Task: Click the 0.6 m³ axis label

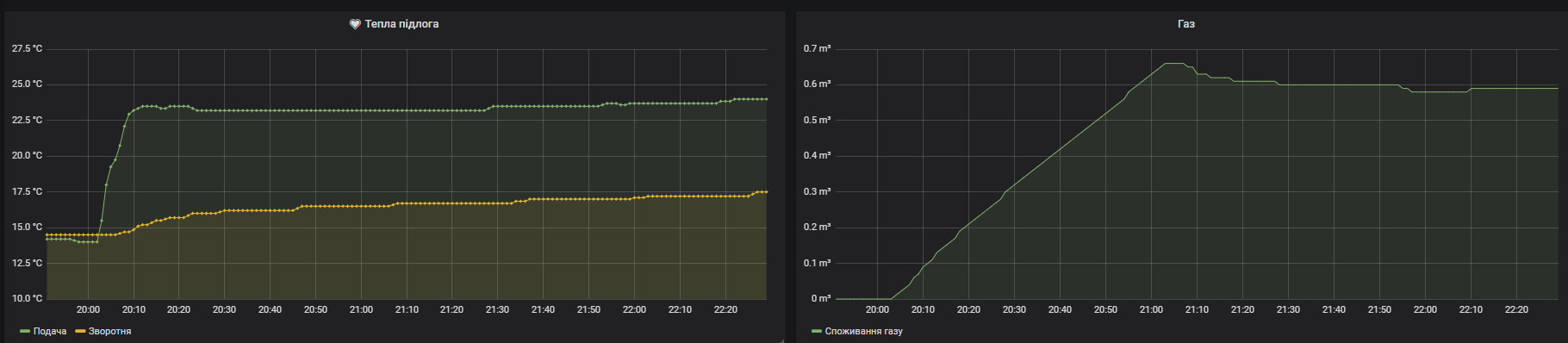Action: (x=818, y=84)
